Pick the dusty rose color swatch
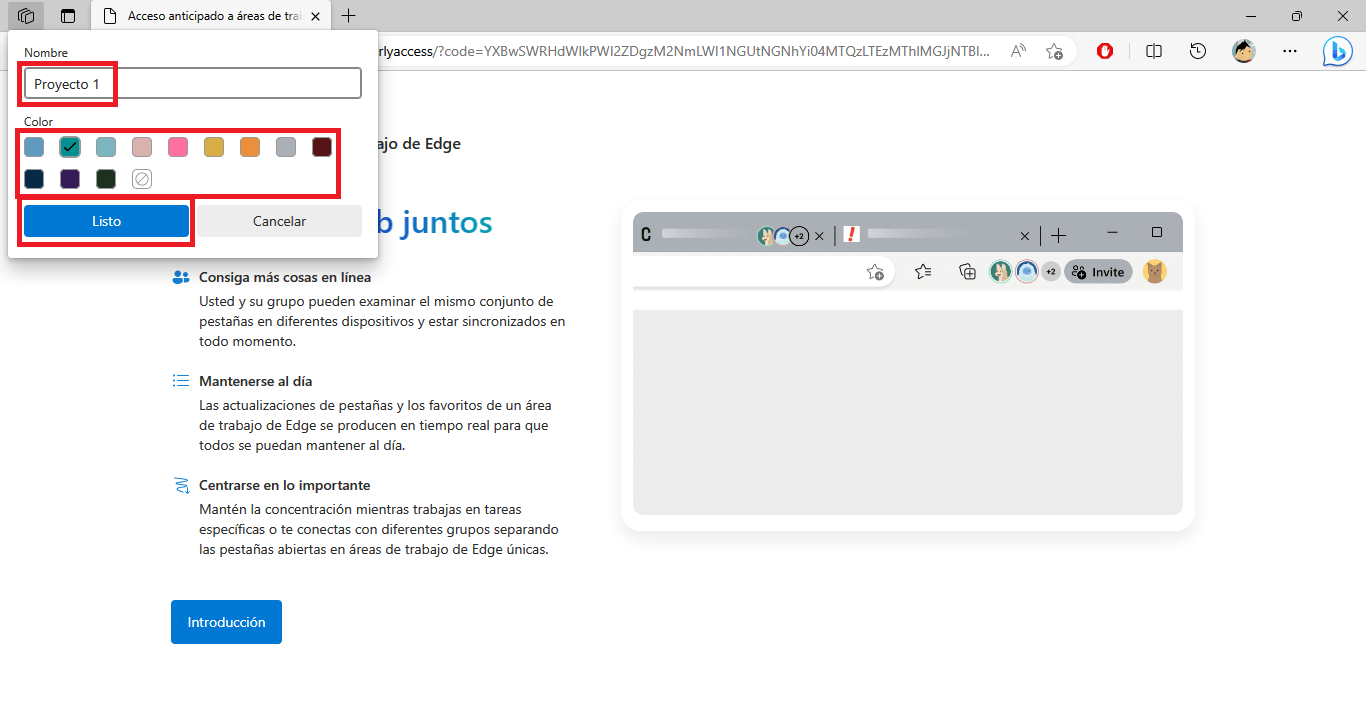Screen dimensions: 1366x728 pyautogui.click(x=142, y=147)
